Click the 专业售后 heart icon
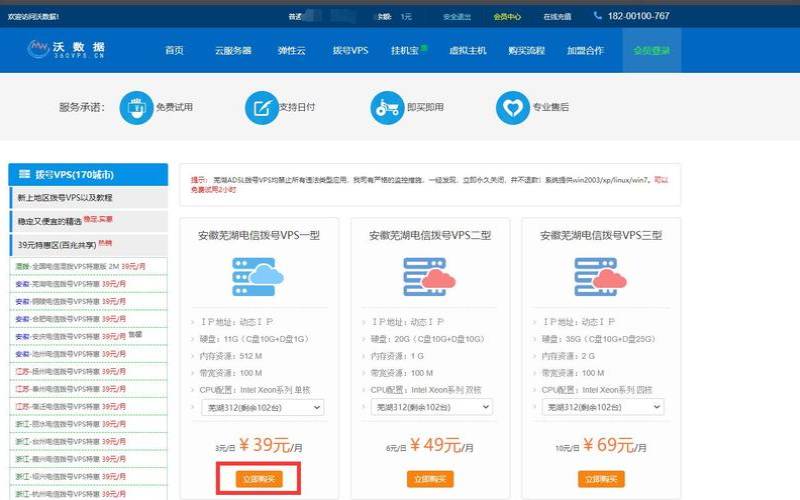Screen dimensions: 800x500 512,108
